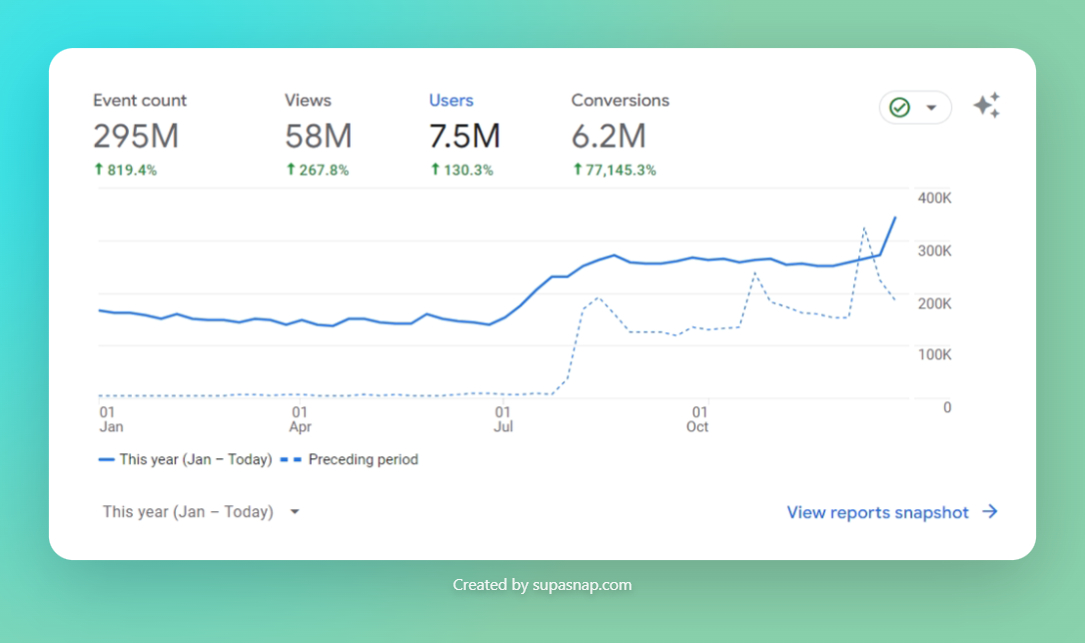Click the 7.5M Users value
The image size is (1085, 643).
coord(464,136)
